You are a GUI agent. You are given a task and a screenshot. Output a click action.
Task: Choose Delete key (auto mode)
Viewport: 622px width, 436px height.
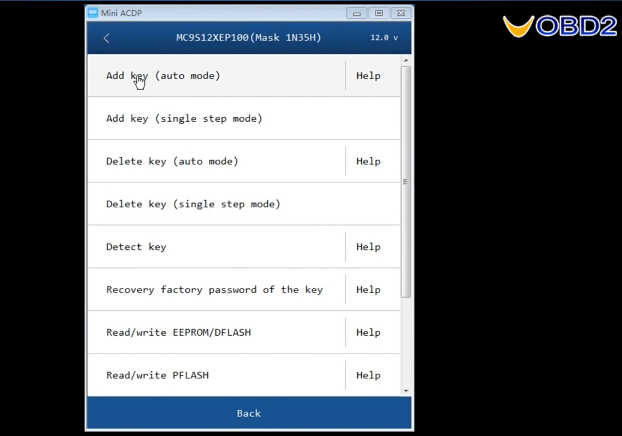click(x=172, y=161)
